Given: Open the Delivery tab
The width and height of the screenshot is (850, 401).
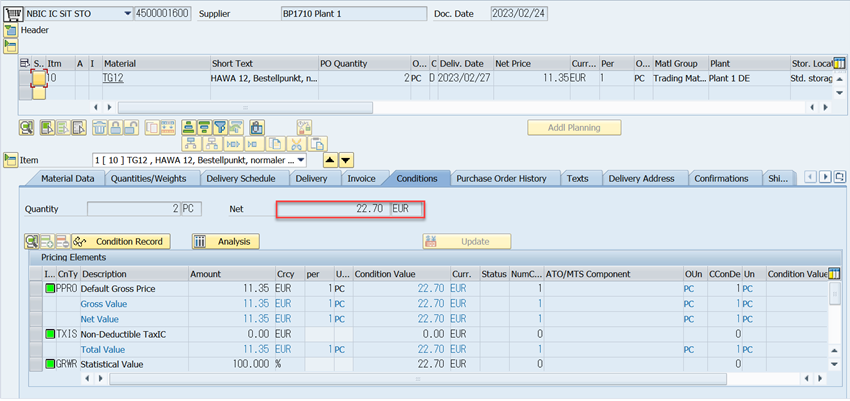Looking at the screenshot, I should click(311, 178).
